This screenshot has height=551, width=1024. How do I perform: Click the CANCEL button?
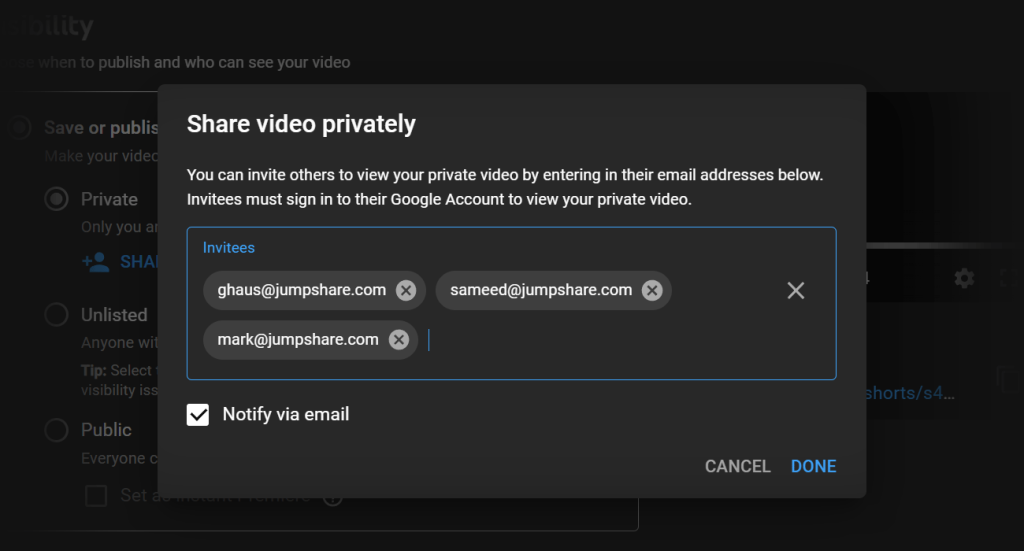tap(737, 466)
